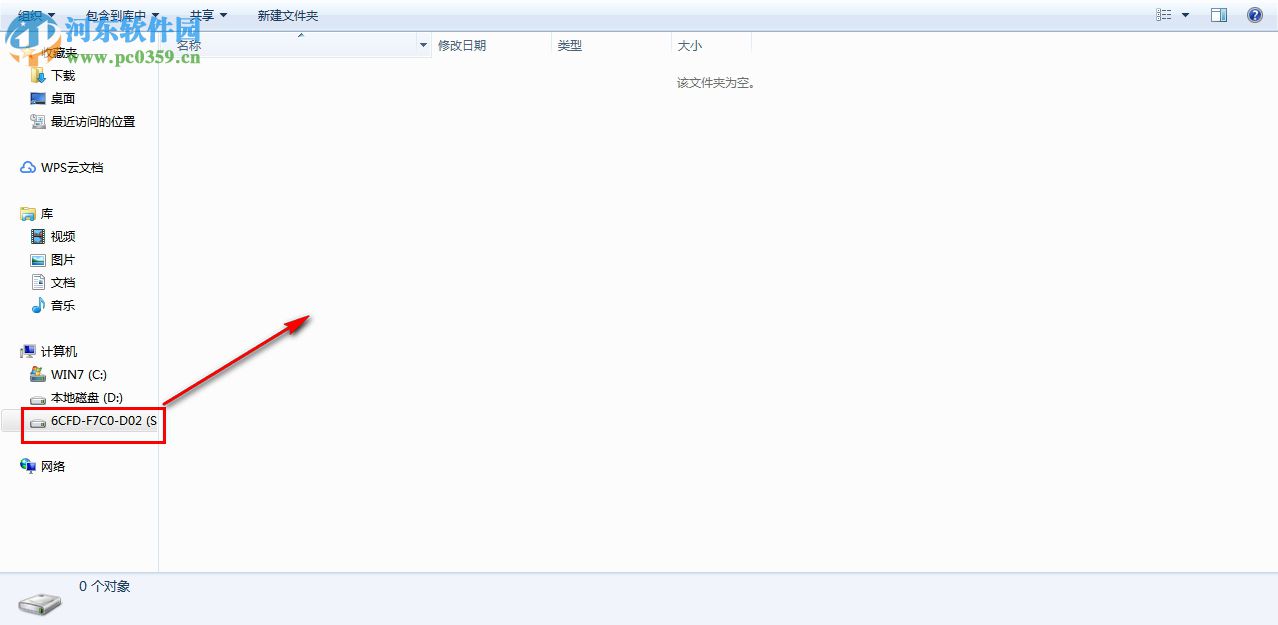The image size is (1278, 625).
Task: Select the 6CFD-F7C0-D02 removable drive
Action: pyautogui.click(x=100, y=421)
